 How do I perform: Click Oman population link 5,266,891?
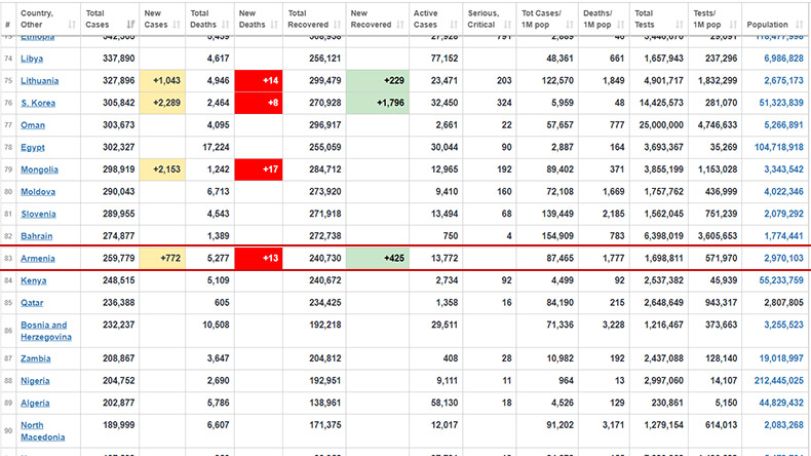784,125
